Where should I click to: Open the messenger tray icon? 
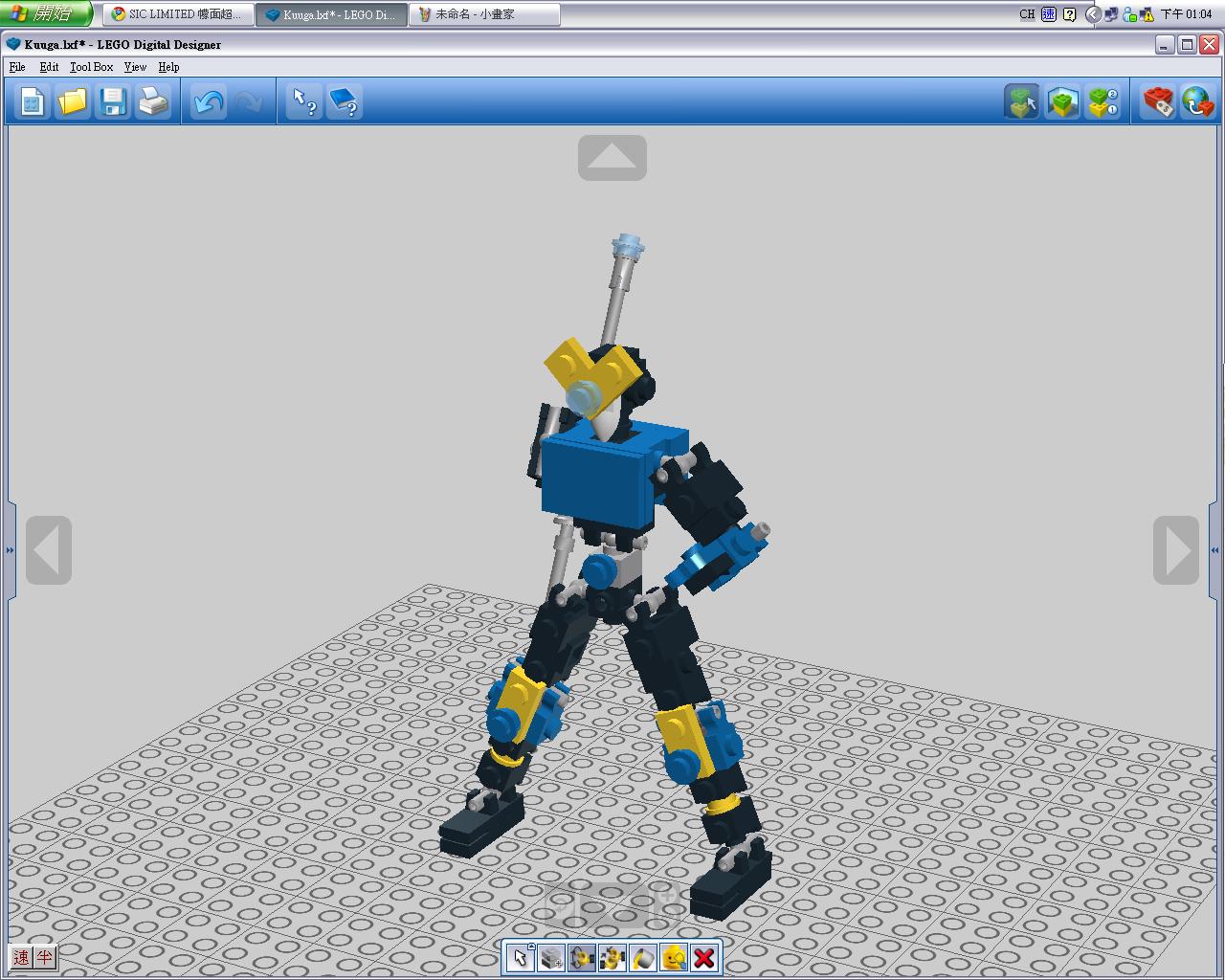1129,14
